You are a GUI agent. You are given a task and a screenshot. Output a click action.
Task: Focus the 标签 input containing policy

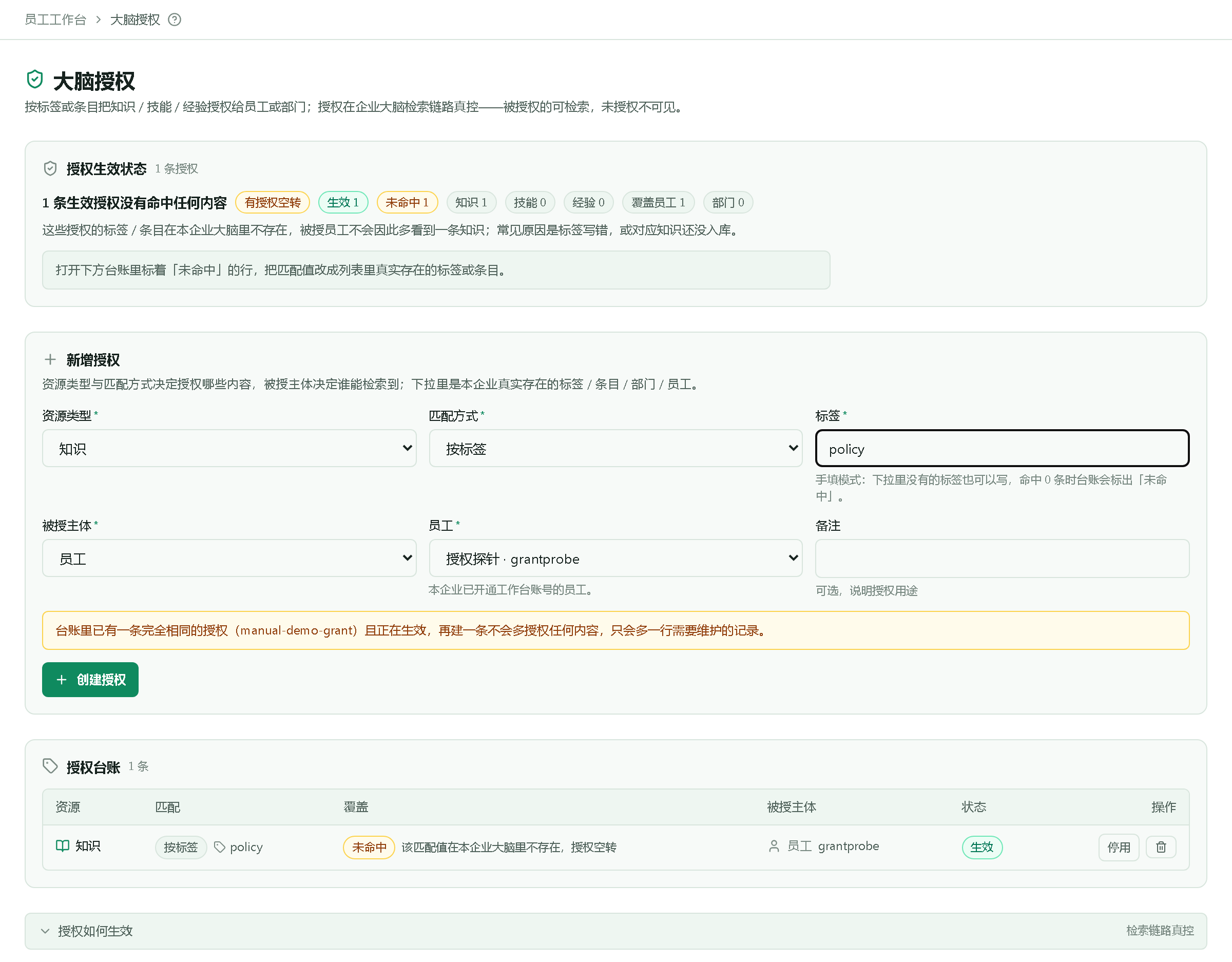pos(1002,449)
